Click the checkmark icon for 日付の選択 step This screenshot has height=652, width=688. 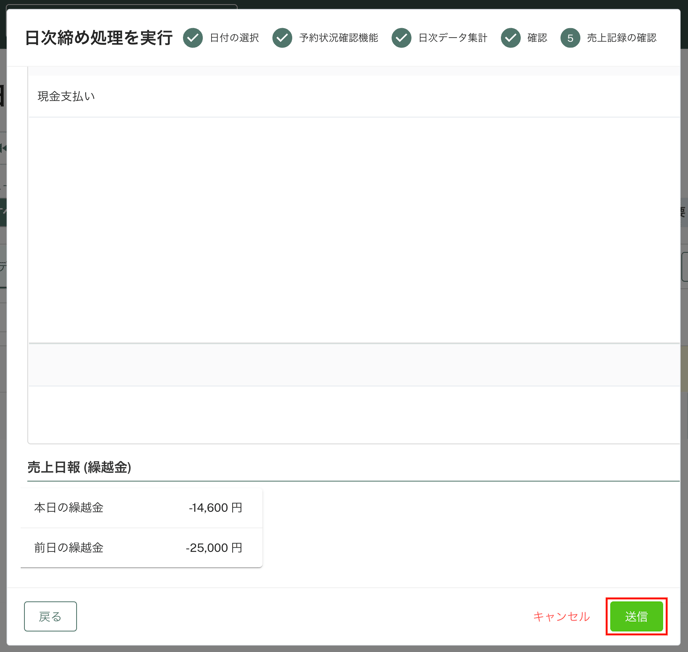(193, 38)
